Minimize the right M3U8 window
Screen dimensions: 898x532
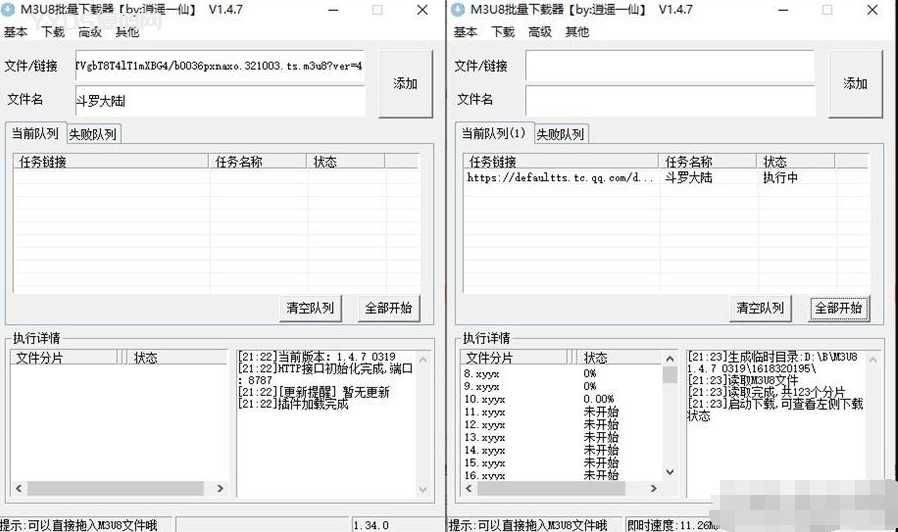point(783,10)
